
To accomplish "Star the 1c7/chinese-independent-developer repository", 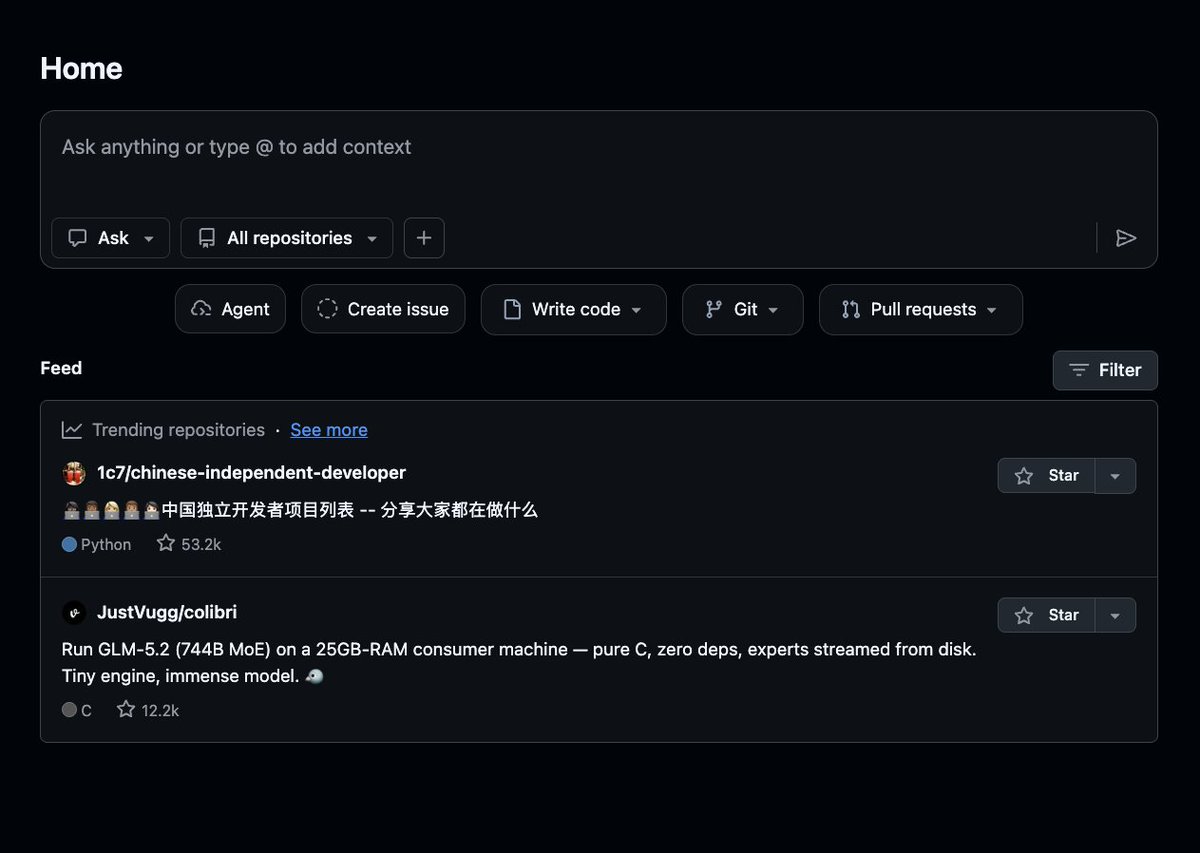I will [1047, 476].
